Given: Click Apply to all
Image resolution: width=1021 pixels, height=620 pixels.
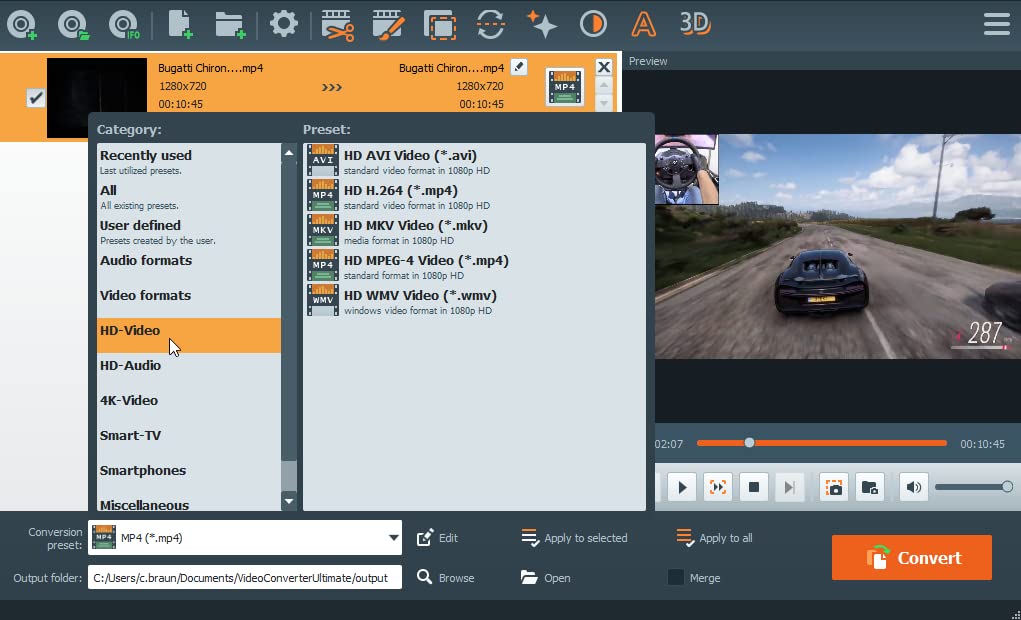Looking at the screenshot, I should pyautogui.click(x=714, y=538).
